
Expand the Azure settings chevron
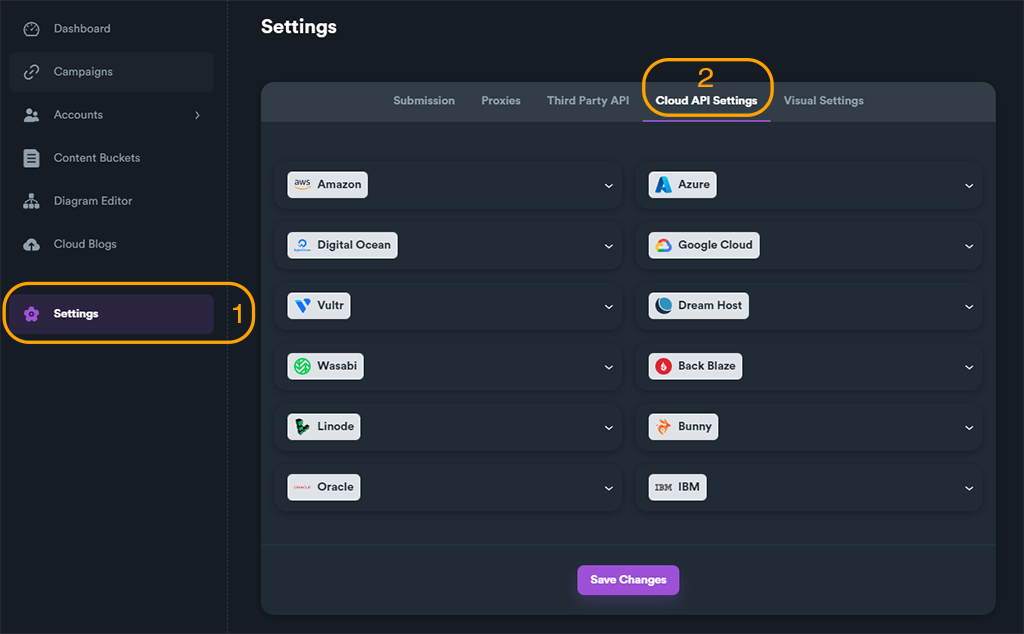(969, 186)
